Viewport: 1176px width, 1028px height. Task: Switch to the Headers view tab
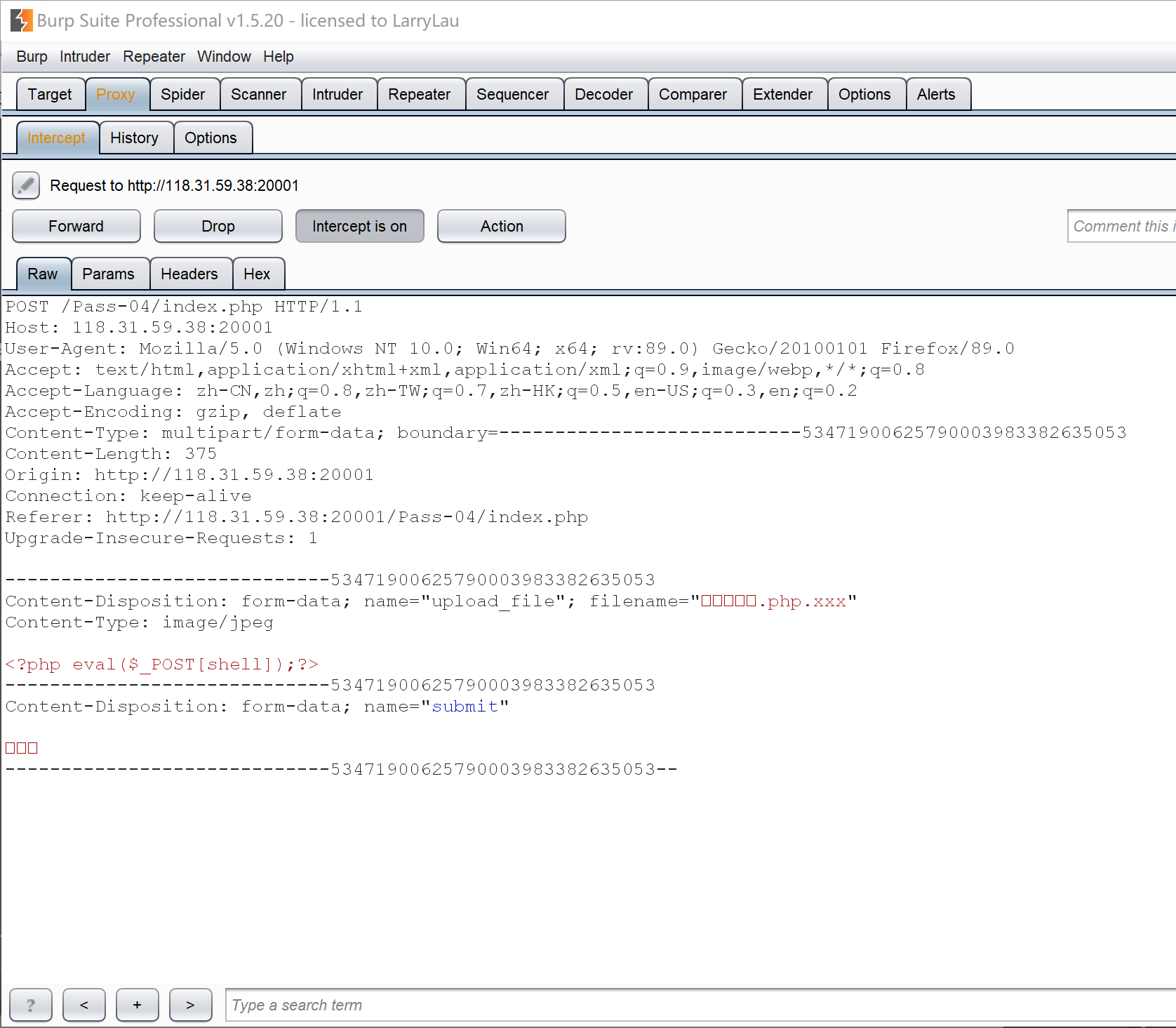point(189,274)
